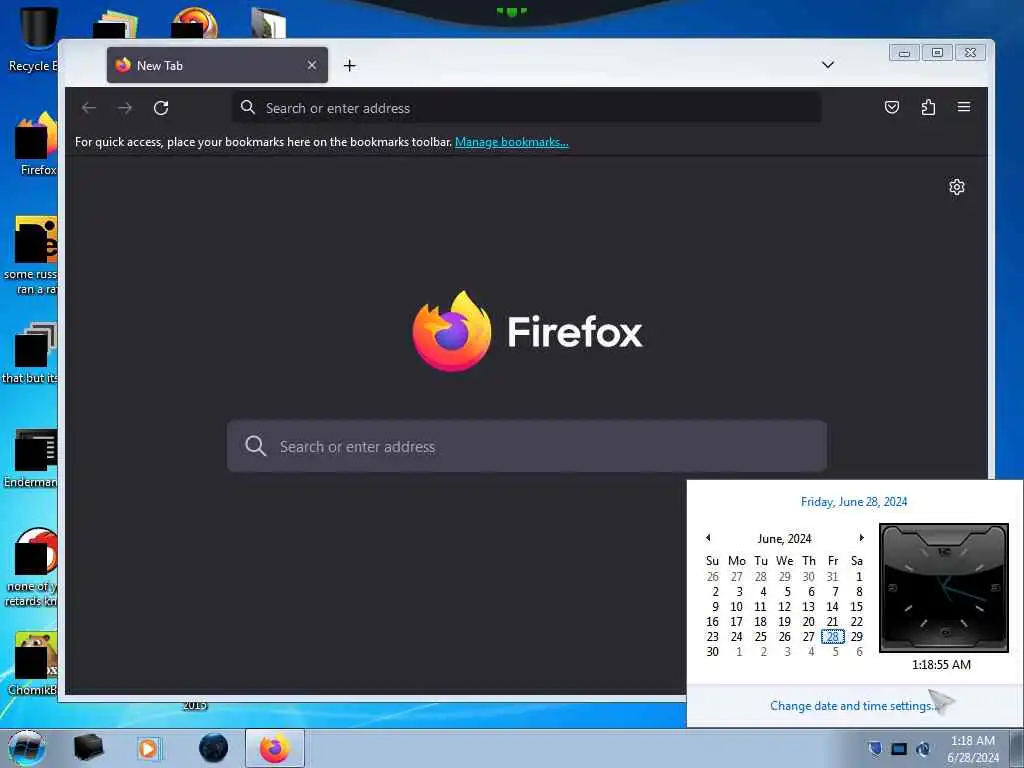Select June 15 in the calendar
The height and width of the screenshot is (768, 1024).
(856, 607)
